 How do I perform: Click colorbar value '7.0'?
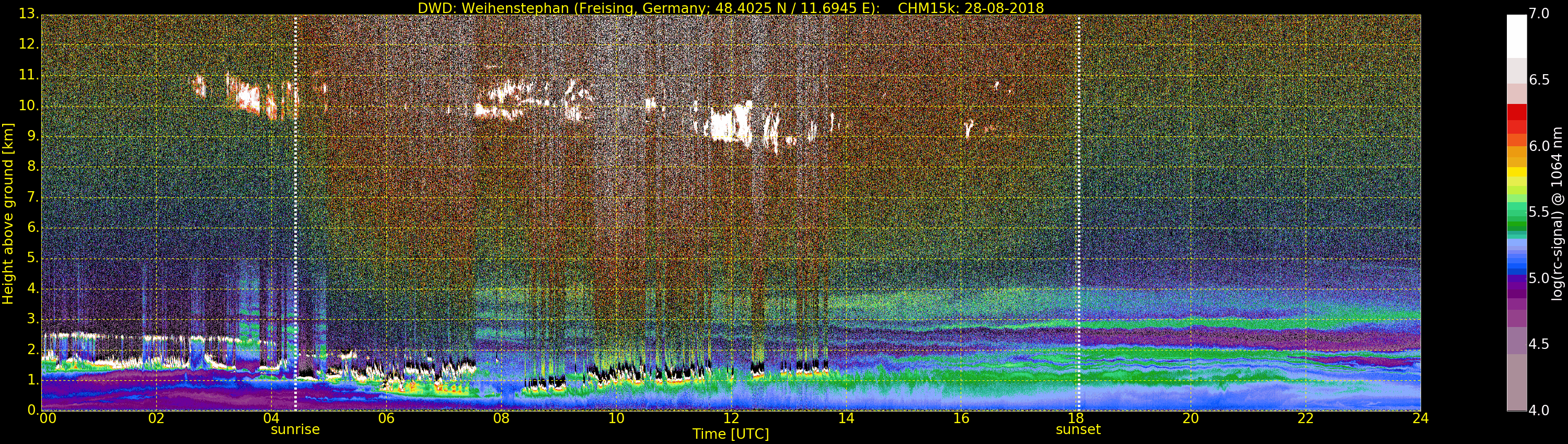[x=1538, y=14]
